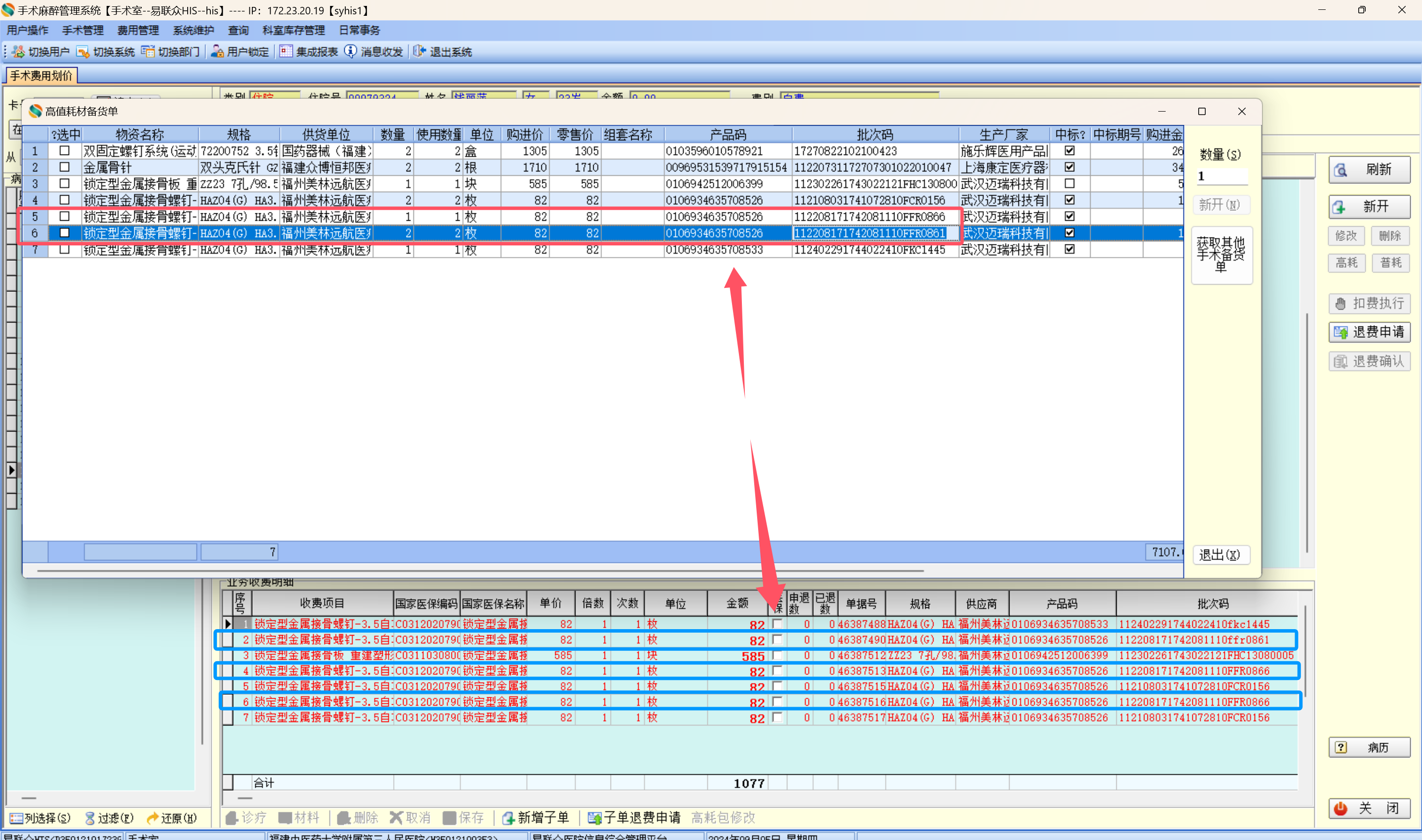
Task: Open the 费用管理 menu
Action: pyautogui.click(x=138, y=30)
